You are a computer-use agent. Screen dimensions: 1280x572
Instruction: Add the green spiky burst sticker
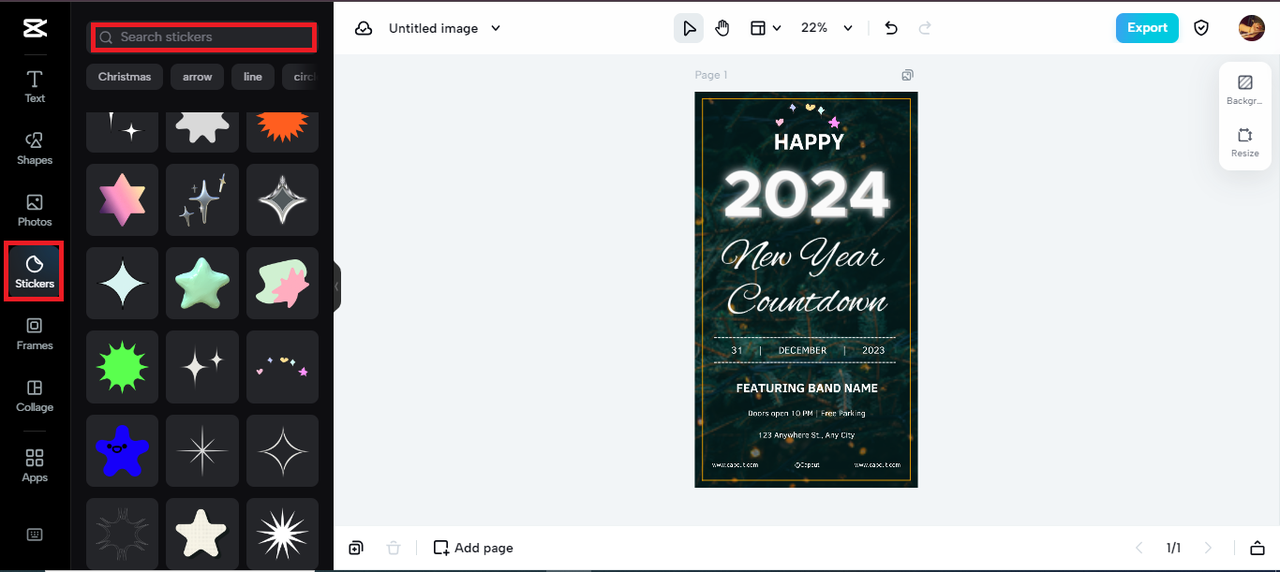click(122, 367)
